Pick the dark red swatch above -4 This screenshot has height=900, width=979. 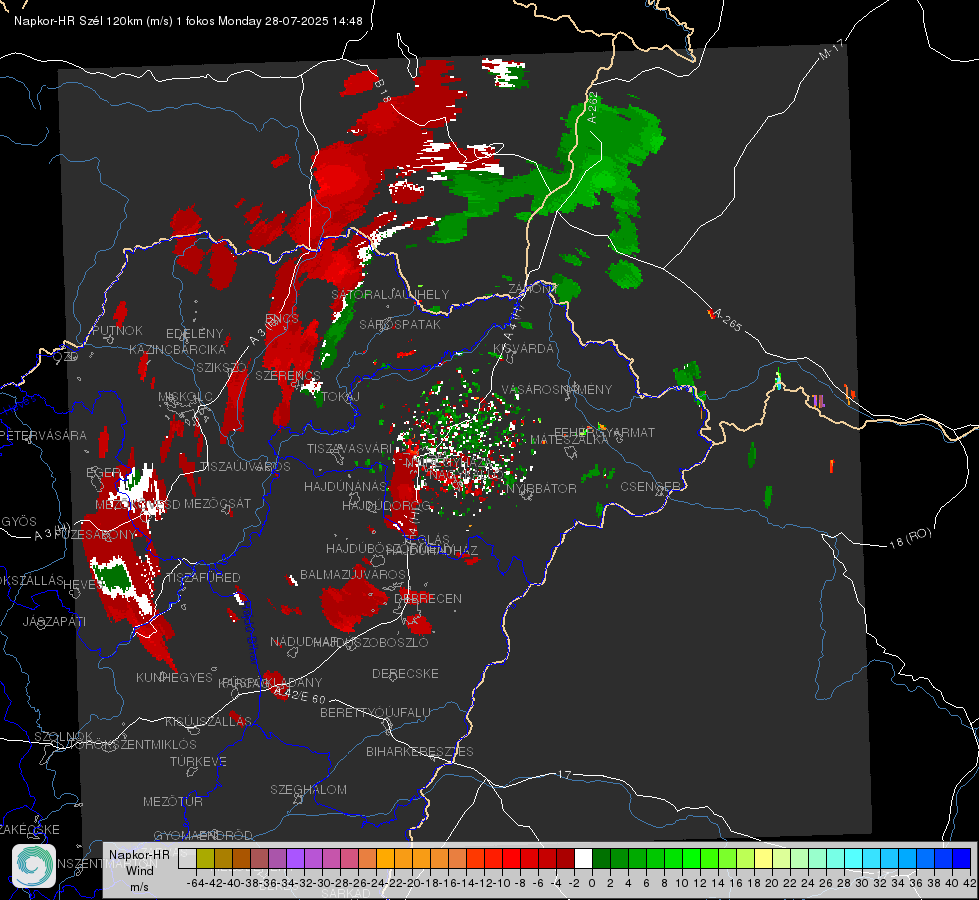tap(565, 858)
